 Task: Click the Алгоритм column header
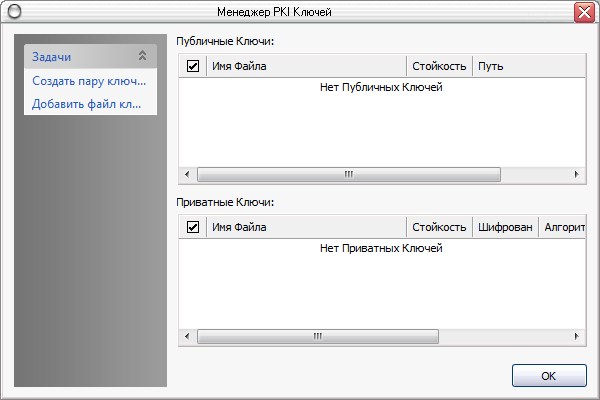coord(563,227)
